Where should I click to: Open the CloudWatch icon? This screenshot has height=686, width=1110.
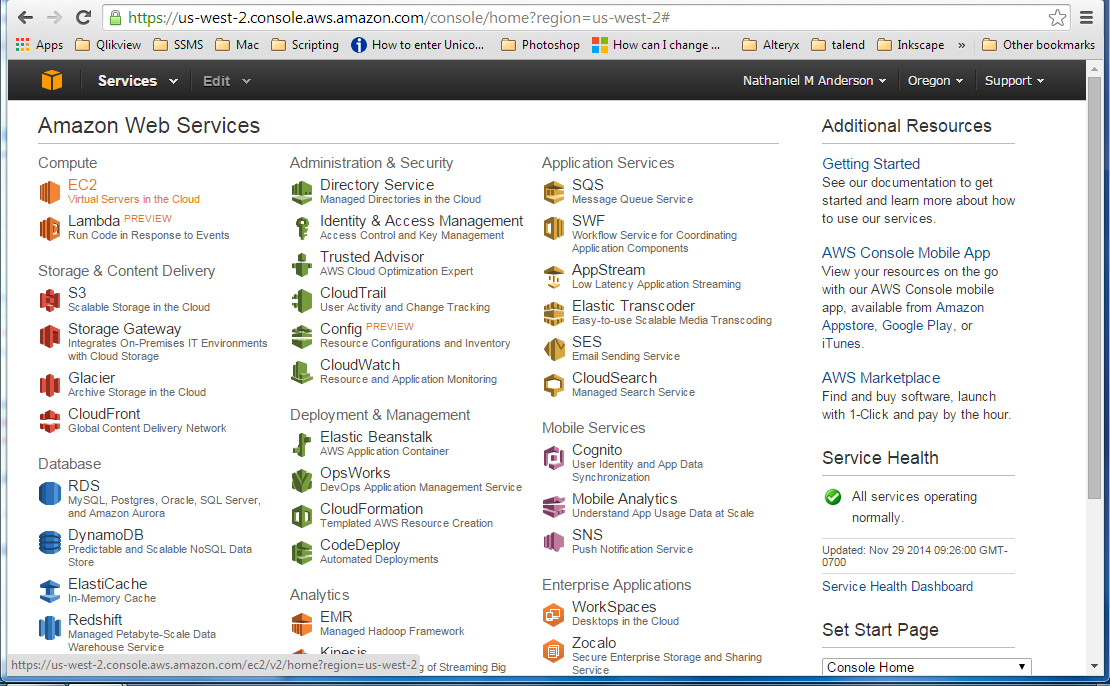point(302,372)
